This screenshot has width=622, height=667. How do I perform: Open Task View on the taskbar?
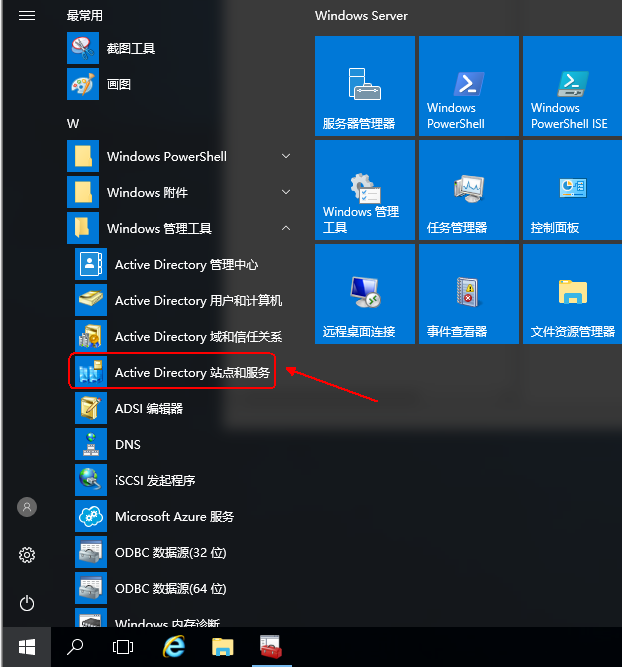(x=123, y=647)
